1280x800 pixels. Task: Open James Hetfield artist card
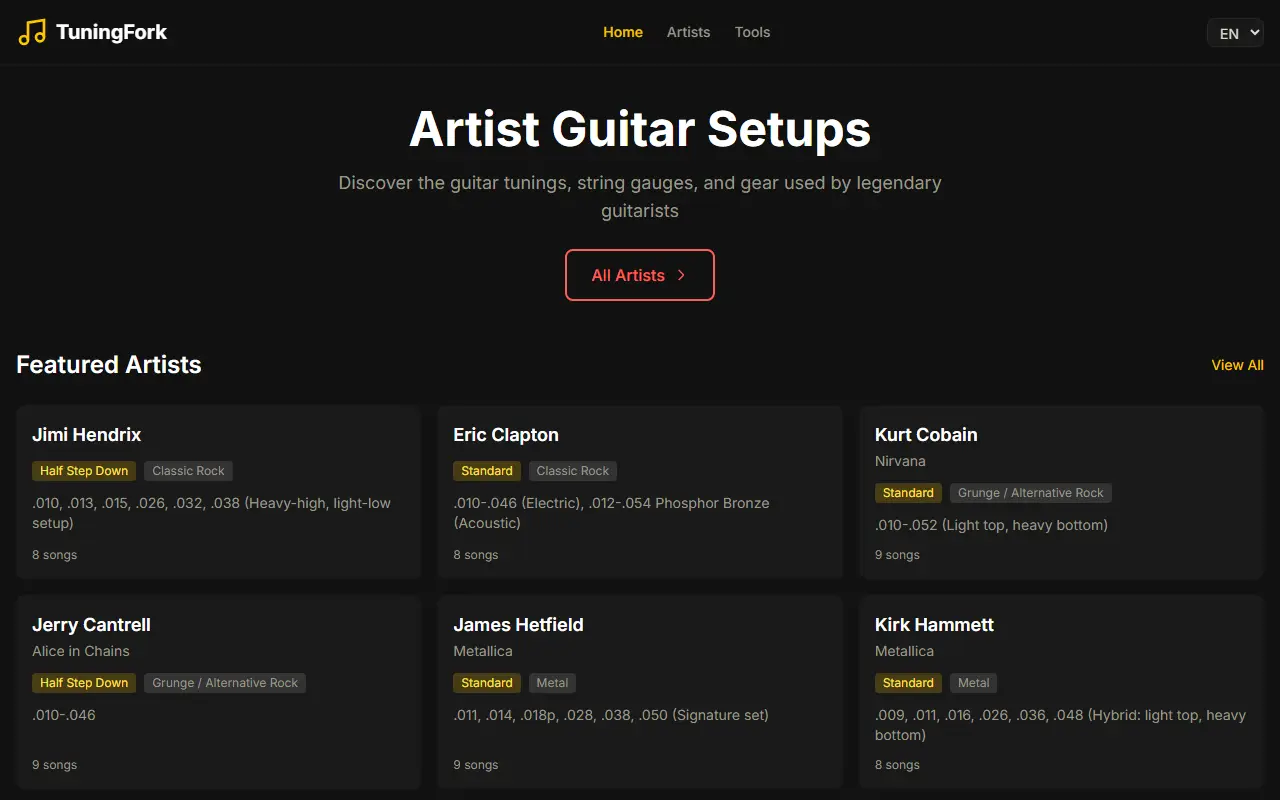[640, 692]
